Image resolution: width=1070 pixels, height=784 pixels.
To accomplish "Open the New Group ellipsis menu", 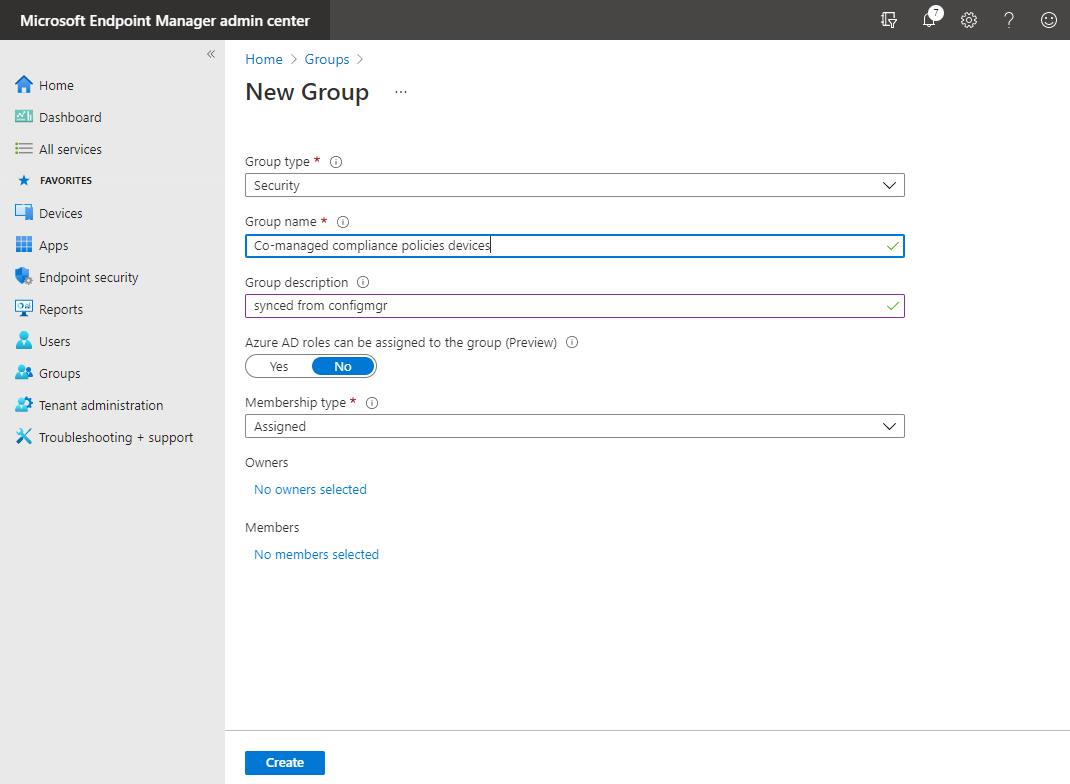I will [x=401, y=92].
